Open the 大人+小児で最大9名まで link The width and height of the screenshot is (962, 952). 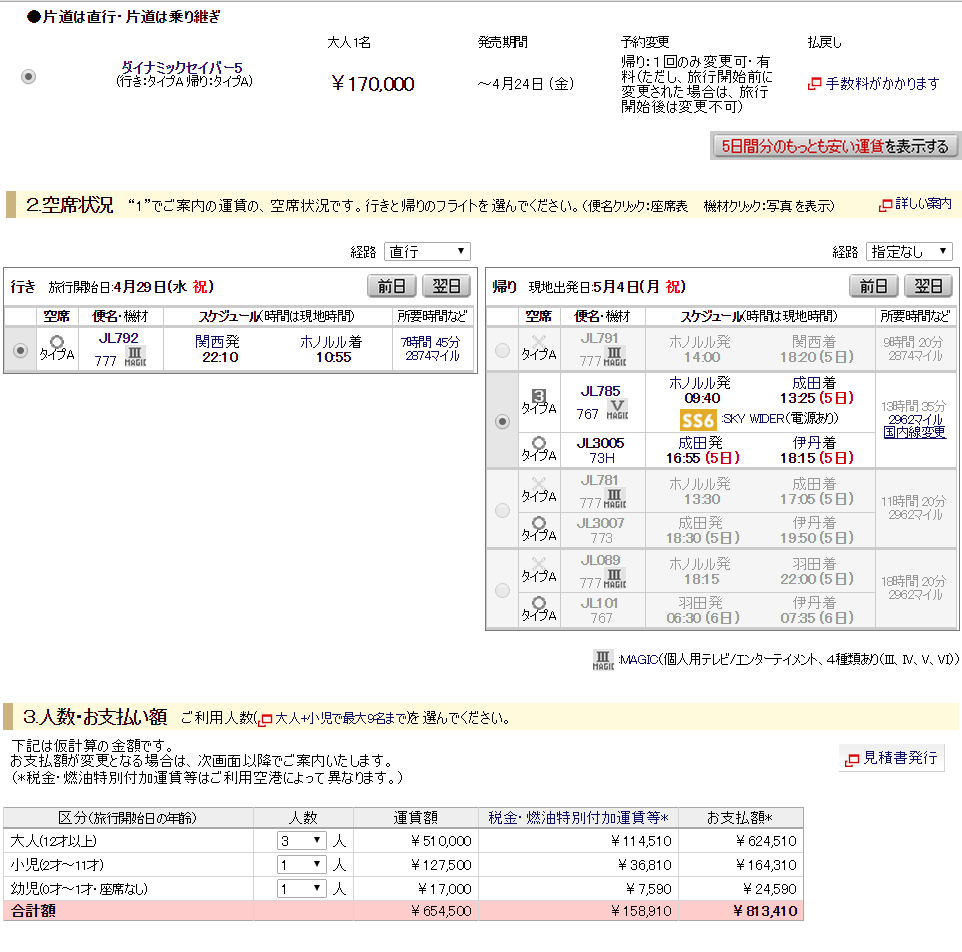point(339,718)
